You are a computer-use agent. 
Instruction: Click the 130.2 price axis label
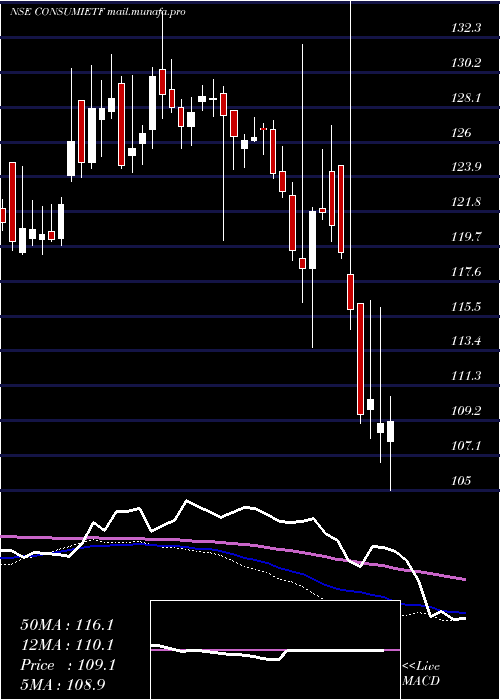(x=466, y=63)
